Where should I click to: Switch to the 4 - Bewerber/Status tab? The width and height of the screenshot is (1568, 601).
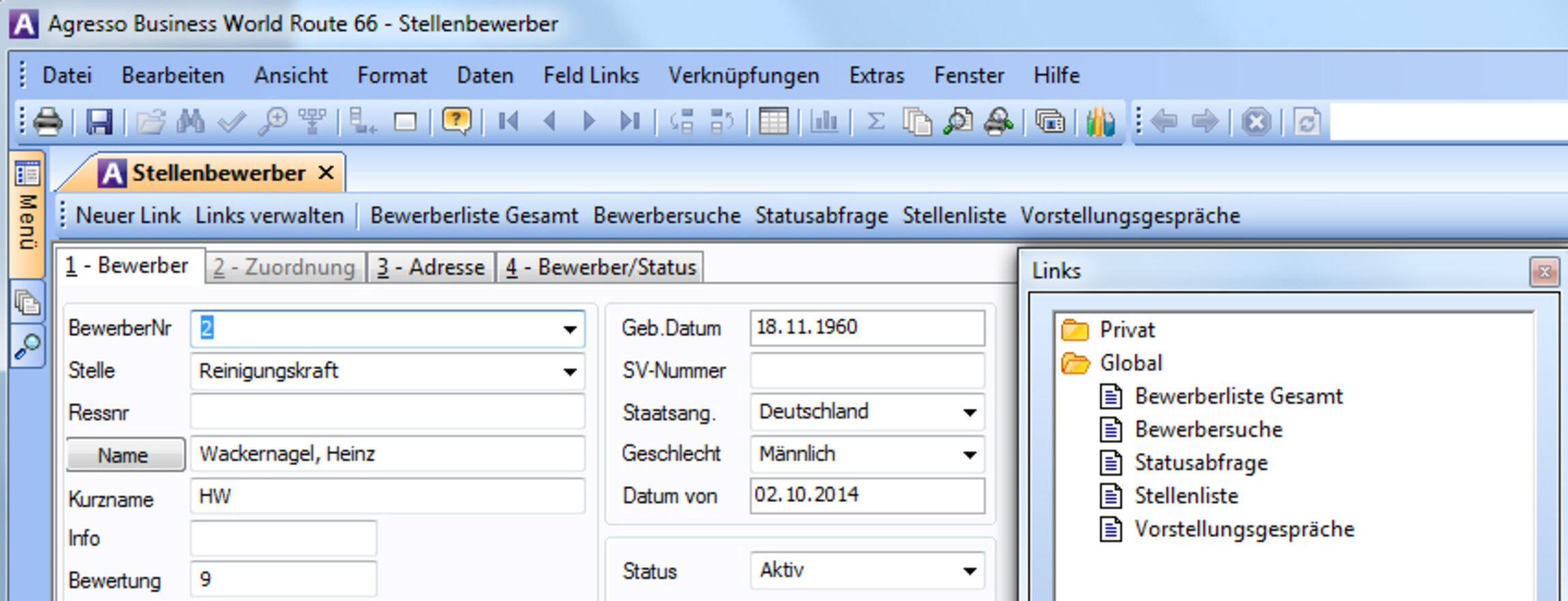pos(601,267)
